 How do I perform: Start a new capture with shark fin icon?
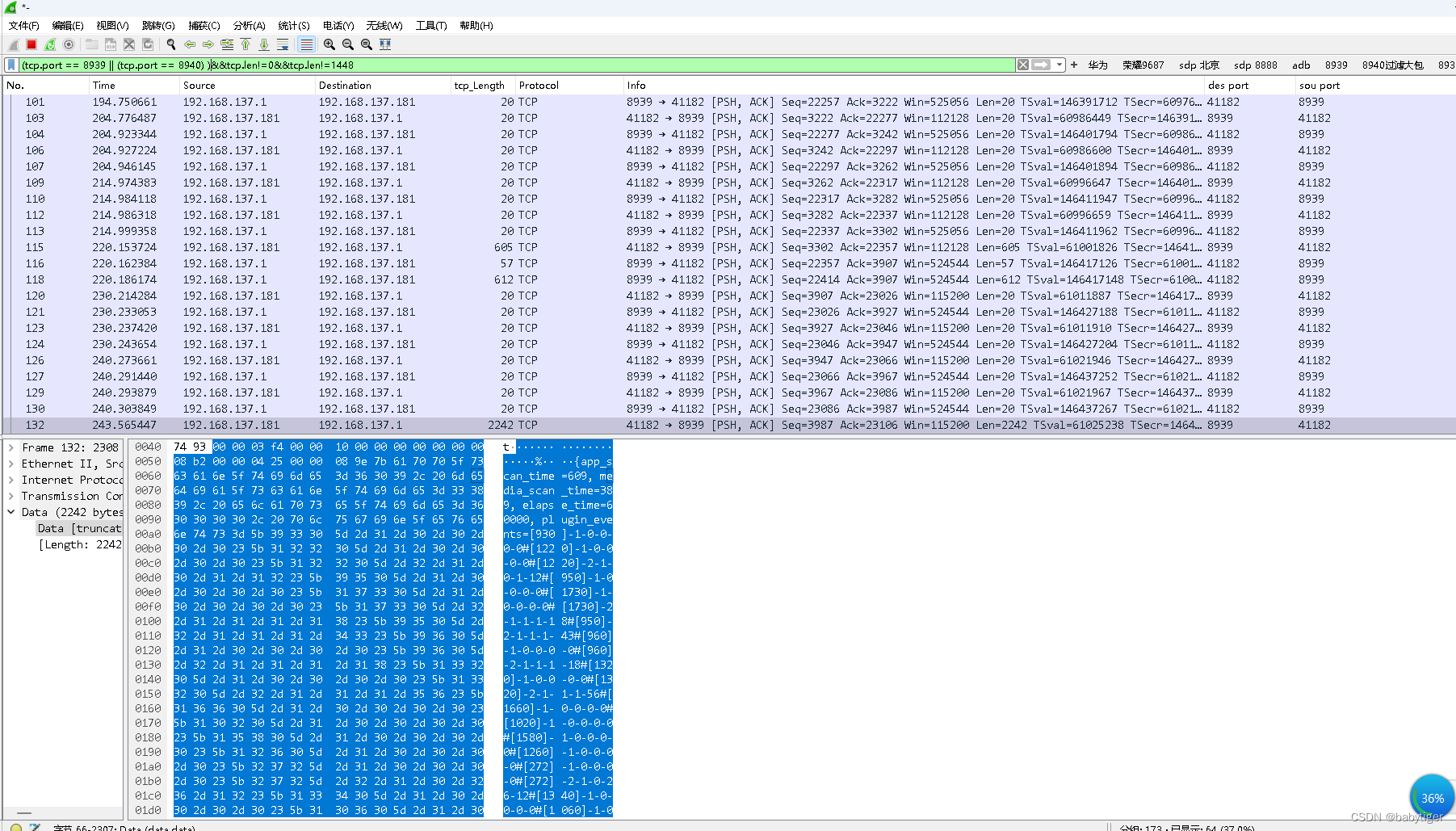pos(14,44)
